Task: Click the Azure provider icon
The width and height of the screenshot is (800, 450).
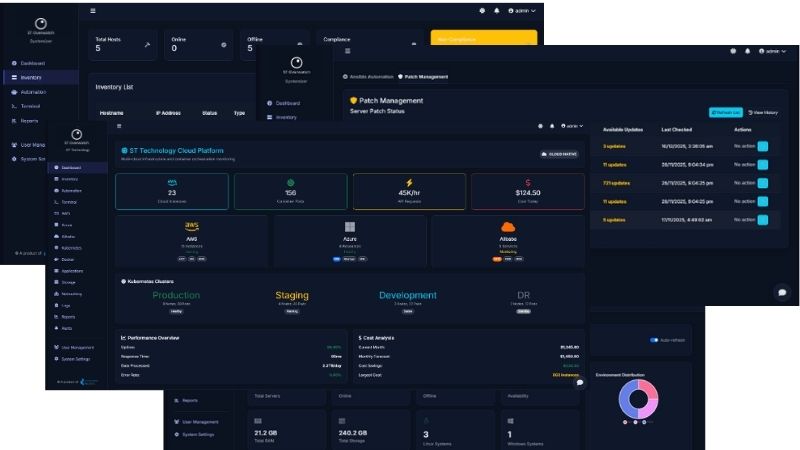Action: (350, 227)
